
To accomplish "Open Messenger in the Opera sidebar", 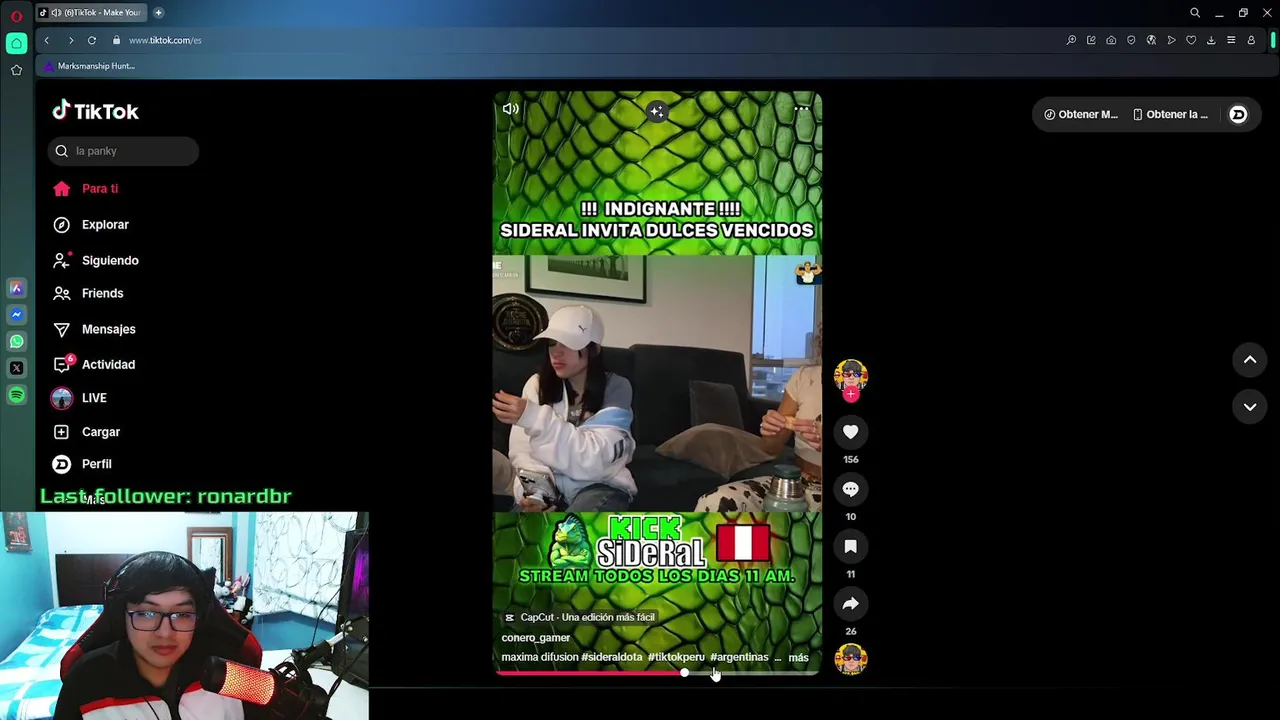I will pos(16,315).
